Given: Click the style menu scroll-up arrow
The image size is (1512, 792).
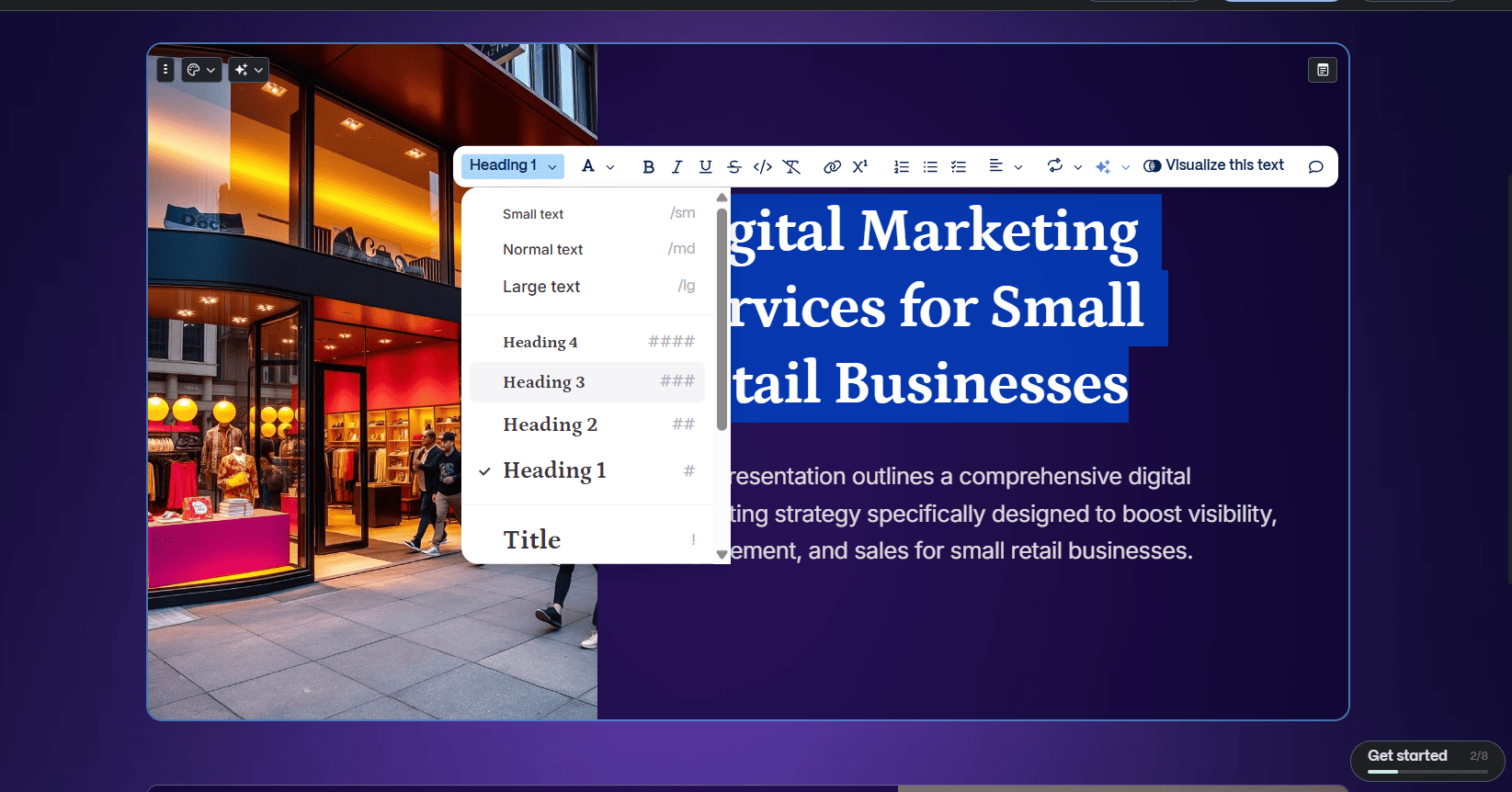Looking at the screenshot, I should (722, 198).
